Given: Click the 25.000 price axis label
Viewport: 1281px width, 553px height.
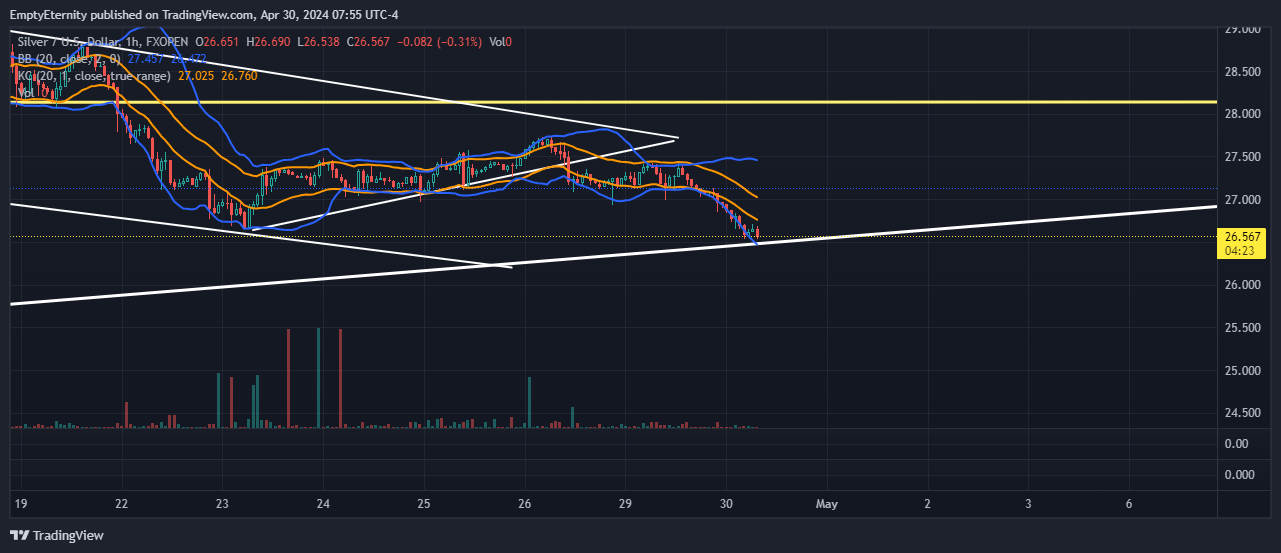Looking at the screenshot, I should [1243, 371].
